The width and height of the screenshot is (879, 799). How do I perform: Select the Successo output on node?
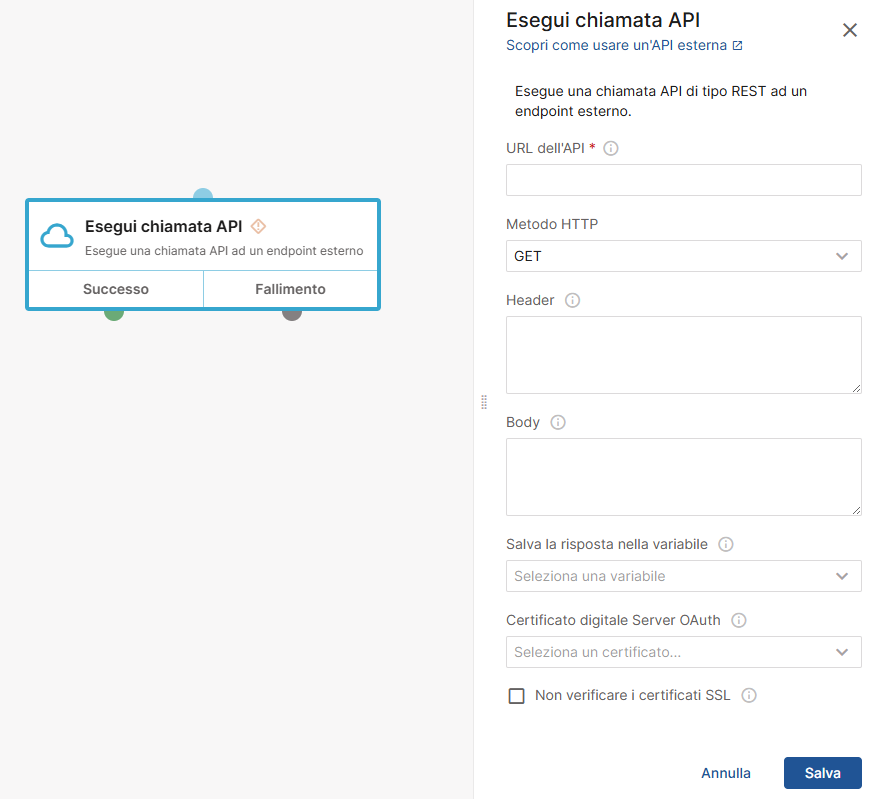(x=116, y=289)
